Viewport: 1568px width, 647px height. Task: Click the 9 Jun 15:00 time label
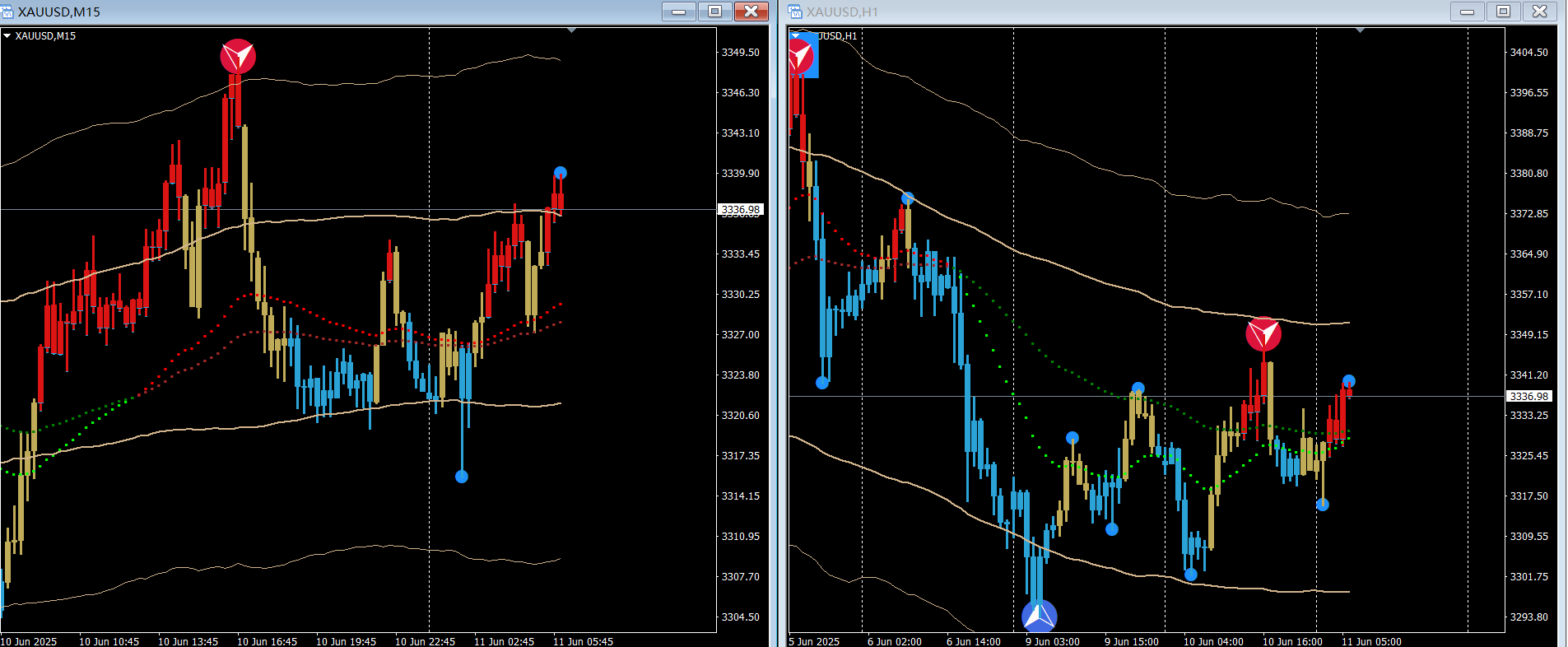(1132, 641)
